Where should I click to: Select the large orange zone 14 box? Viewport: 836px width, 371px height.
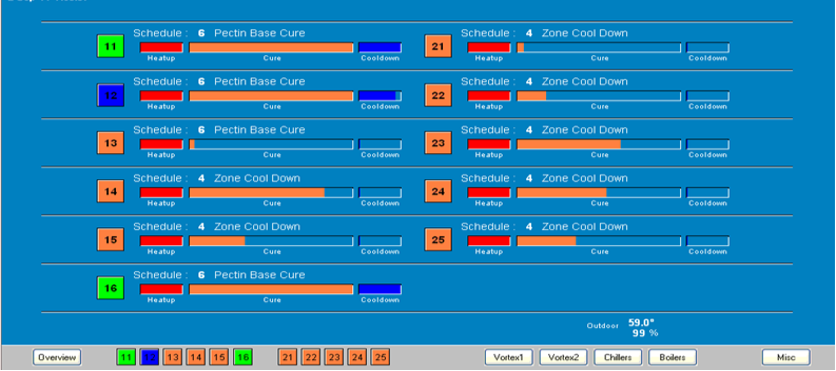[110, 191]
